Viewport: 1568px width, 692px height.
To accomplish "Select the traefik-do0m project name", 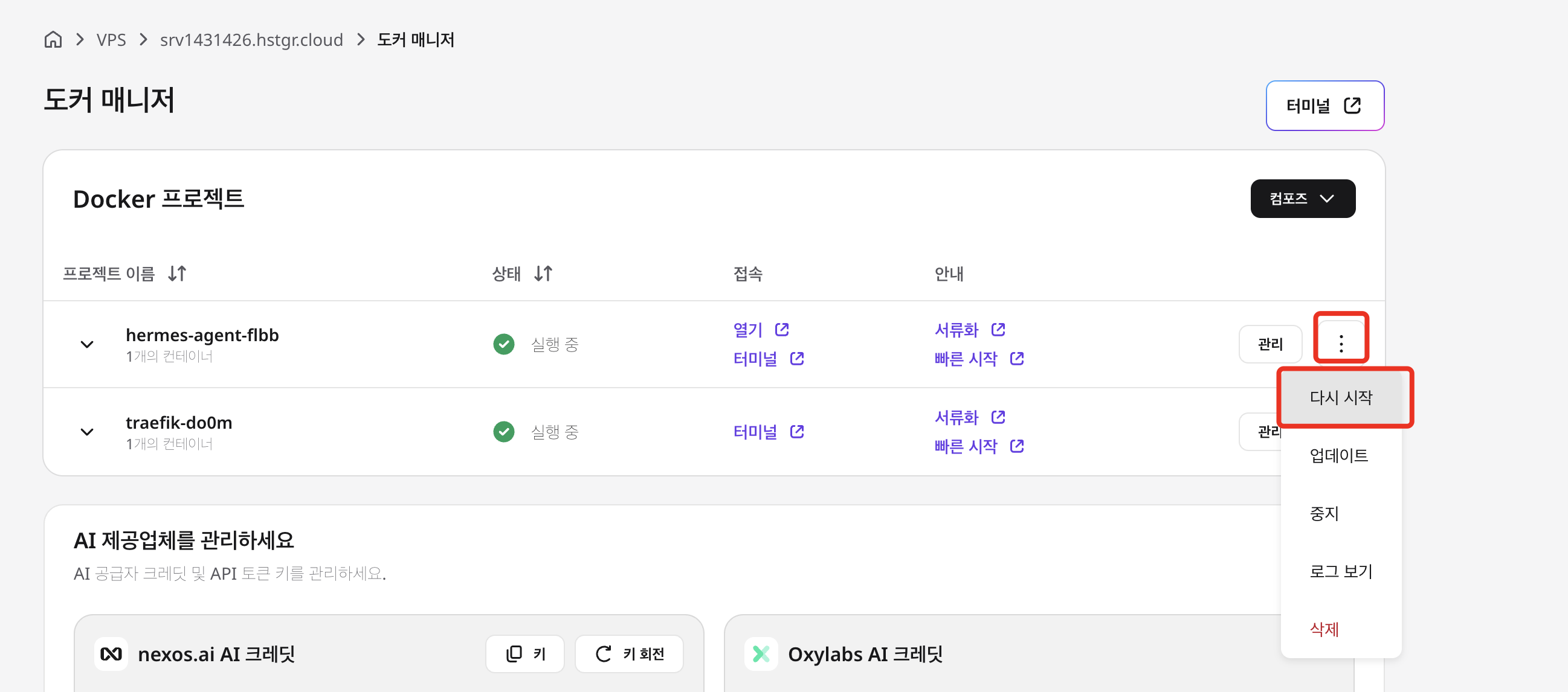I will coord(179,422).
